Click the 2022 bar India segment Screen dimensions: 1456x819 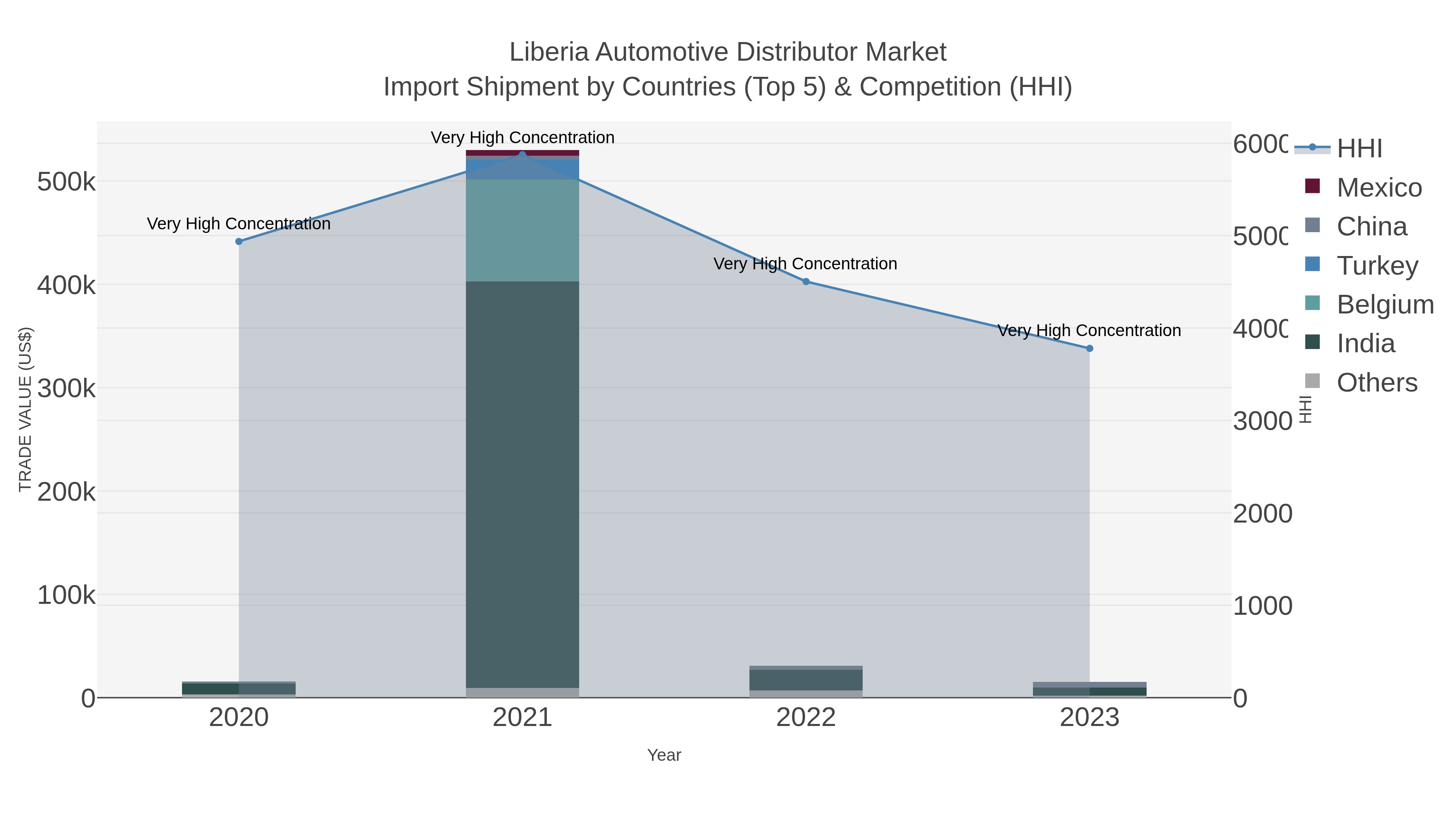806,680
